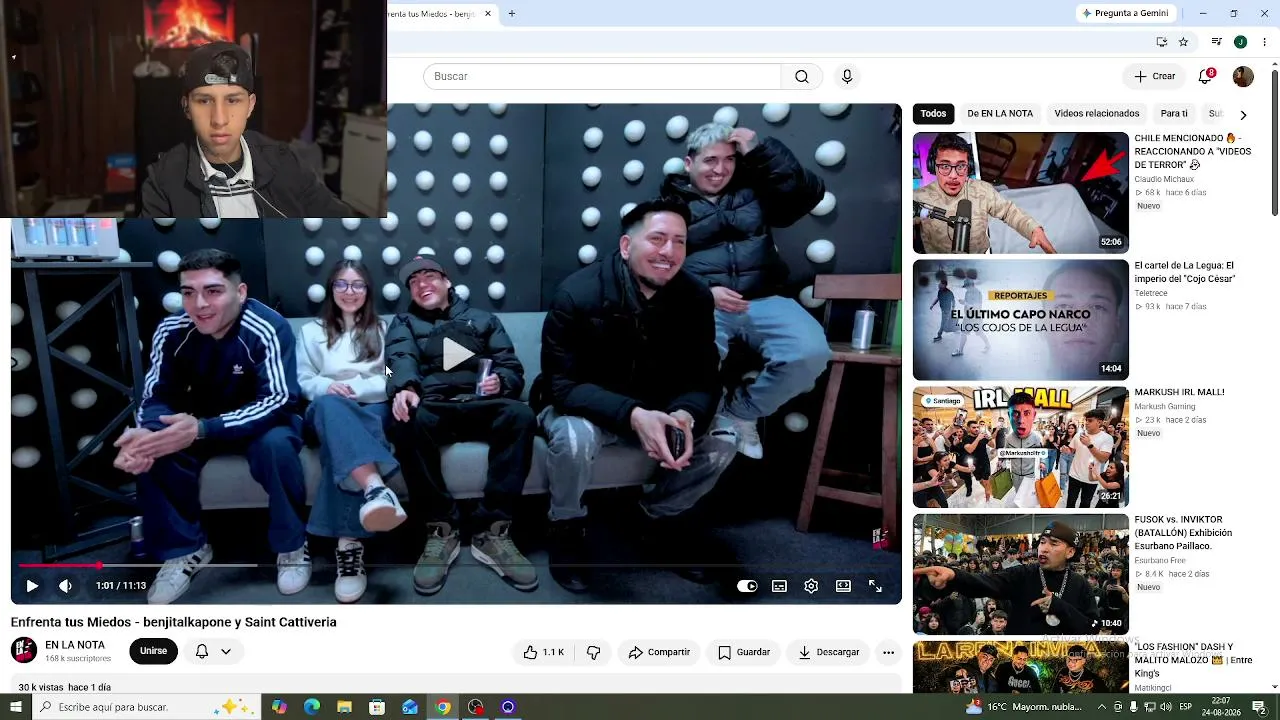Open File Explorer from the taskbar
This screenshot has height=720, width=1280.
[344, 707]
